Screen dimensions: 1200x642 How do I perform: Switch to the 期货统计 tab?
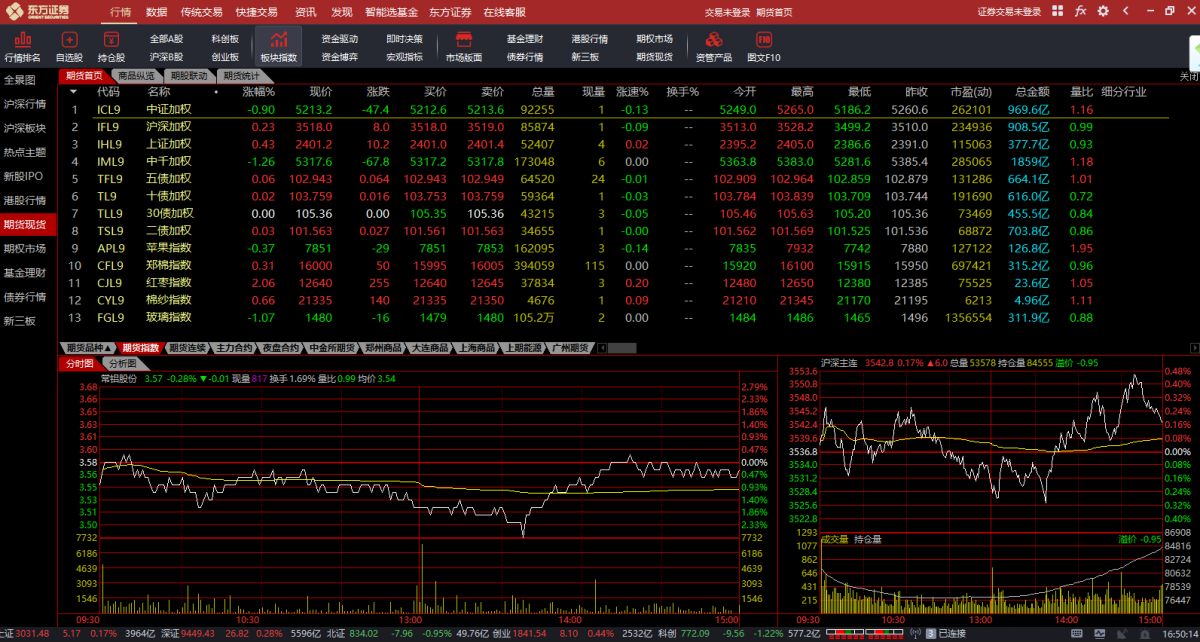241,76
